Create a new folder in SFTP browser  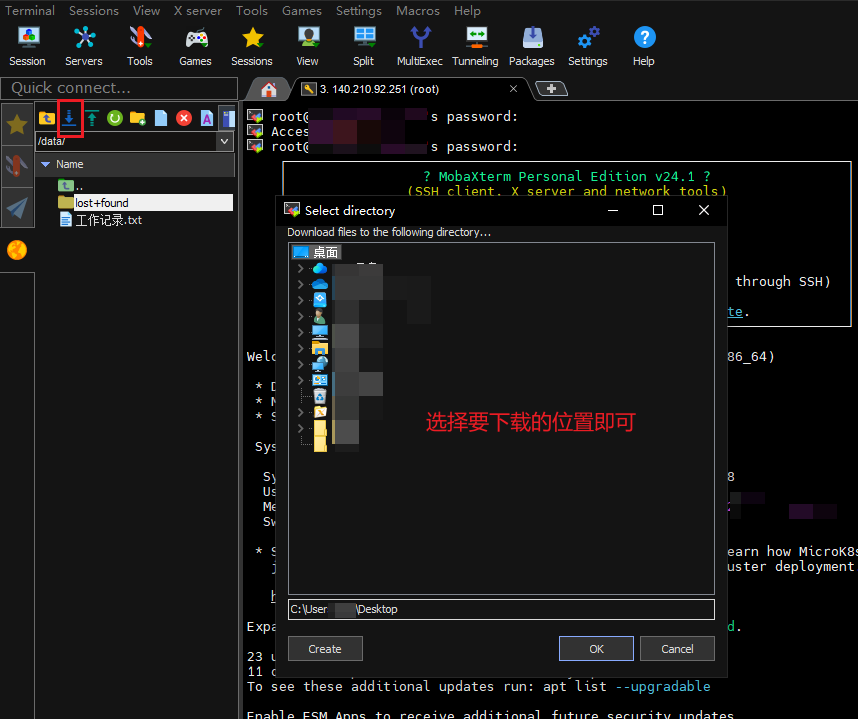pyautogui.click(x=138, y=118)
